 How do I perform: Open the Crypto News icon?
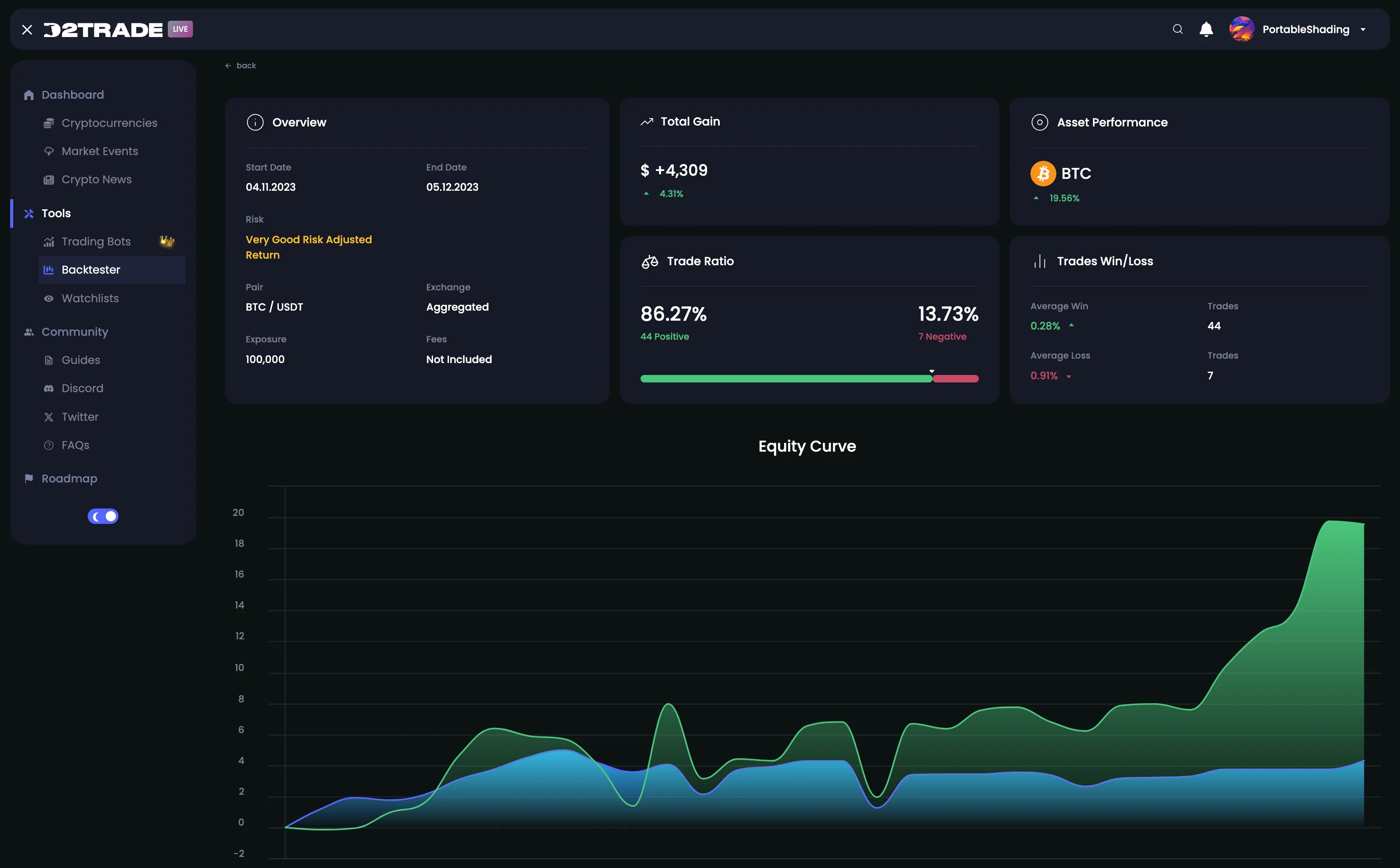click(x=49, y=179)
